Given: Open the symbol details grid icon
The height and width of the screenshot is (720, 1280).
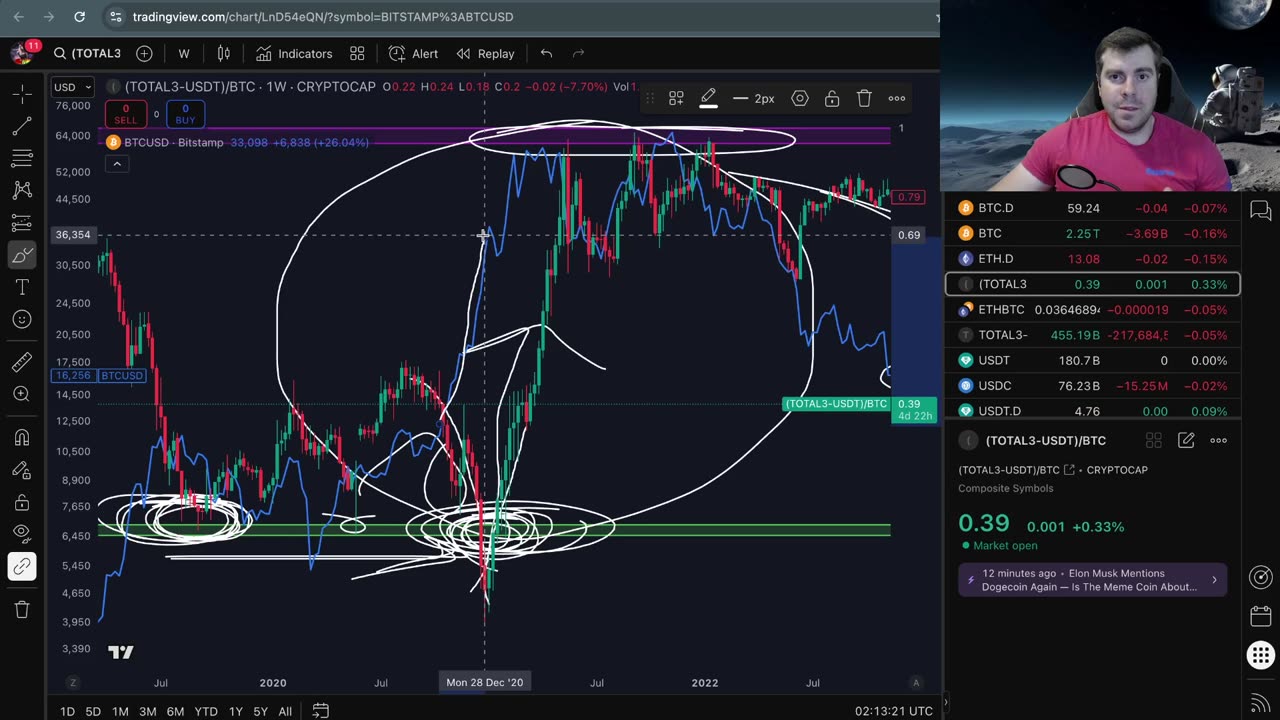Looking at the screenshot, I should click(1153, 440).
